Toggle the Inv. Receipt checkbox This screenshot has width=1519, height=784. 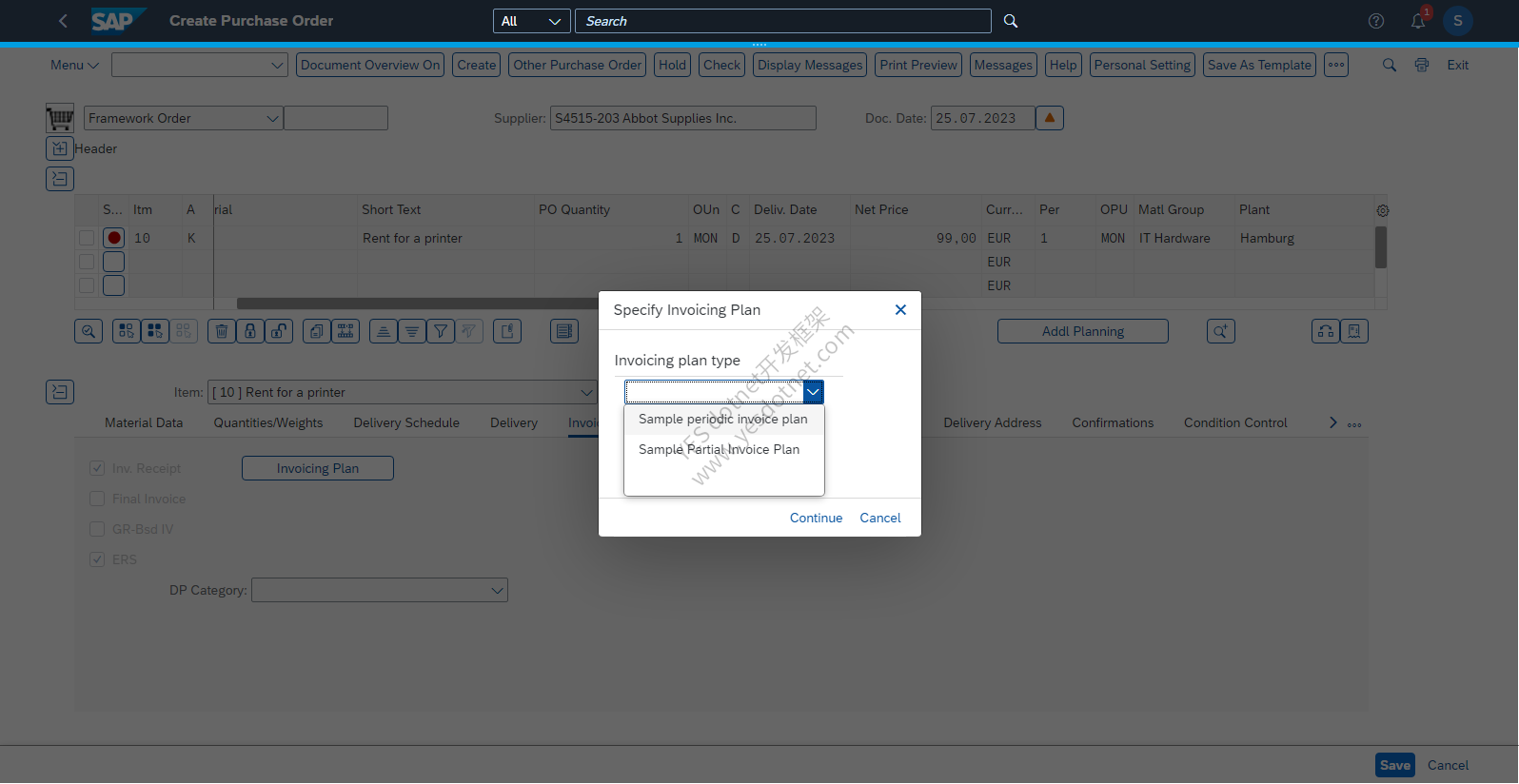pos(97,468)
